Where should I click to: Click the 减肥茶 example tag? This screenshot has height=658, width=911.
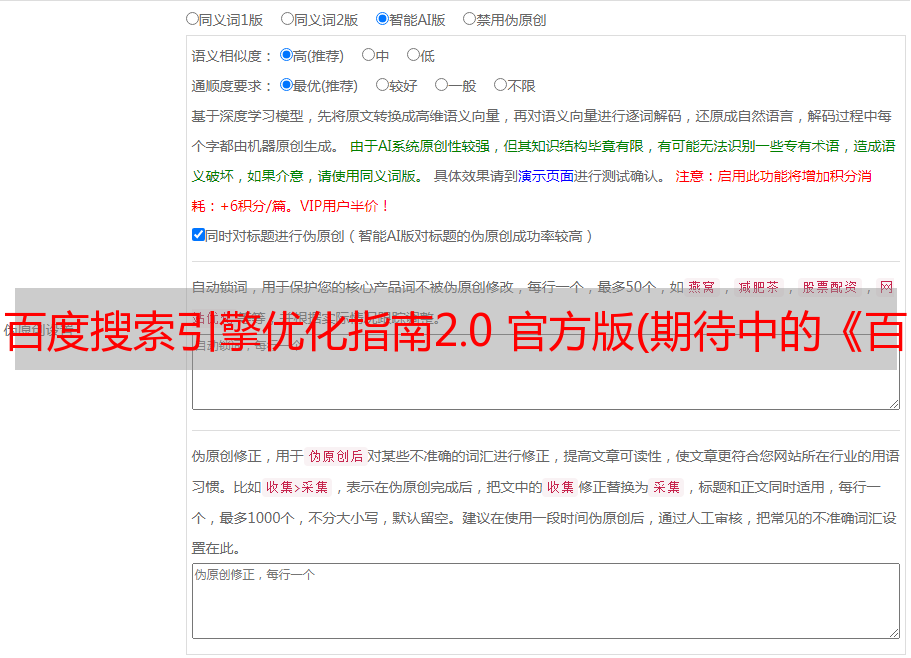759,287
